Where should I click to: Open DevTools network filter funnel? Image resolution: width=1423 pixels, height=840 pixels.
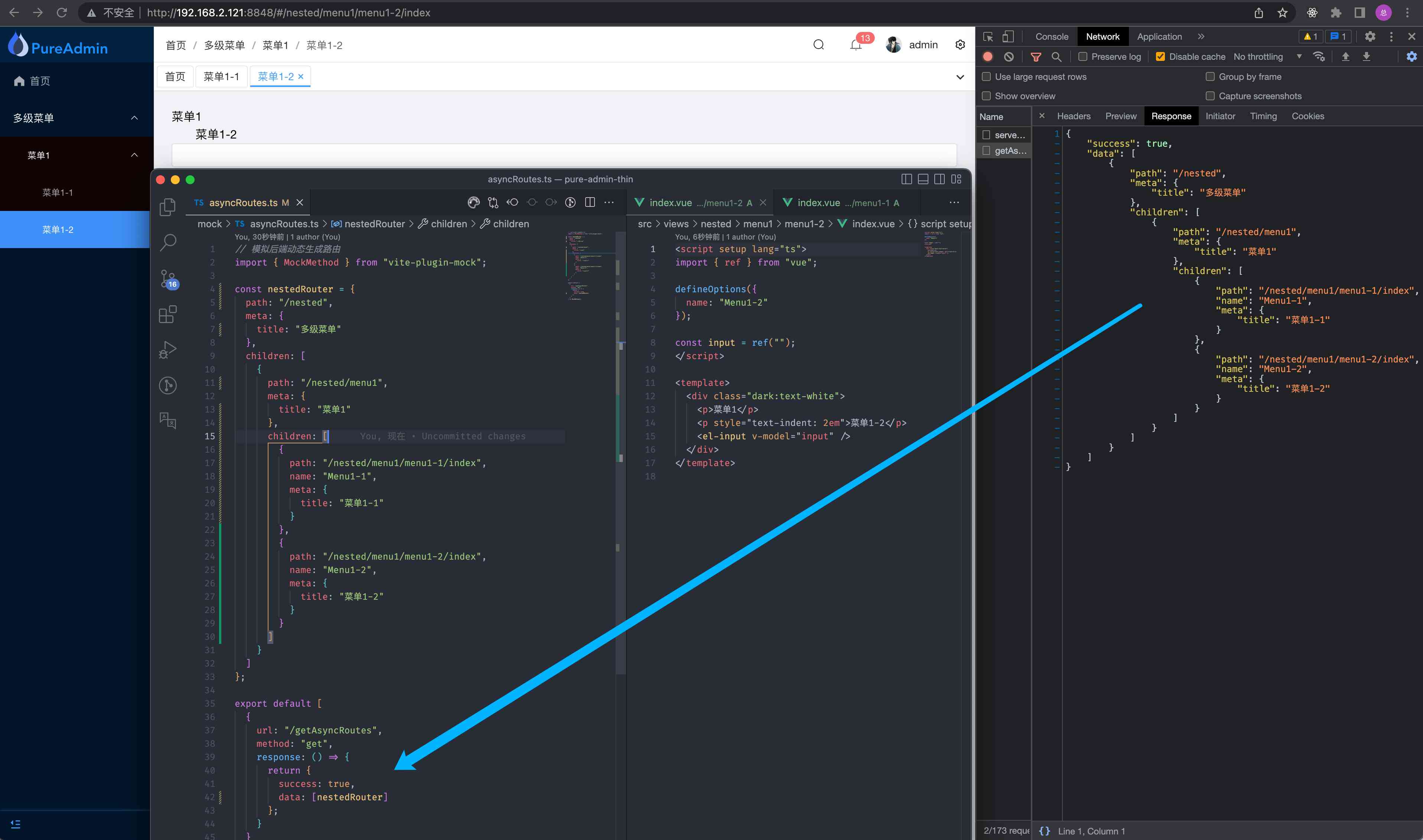[x=1036, y=56]
